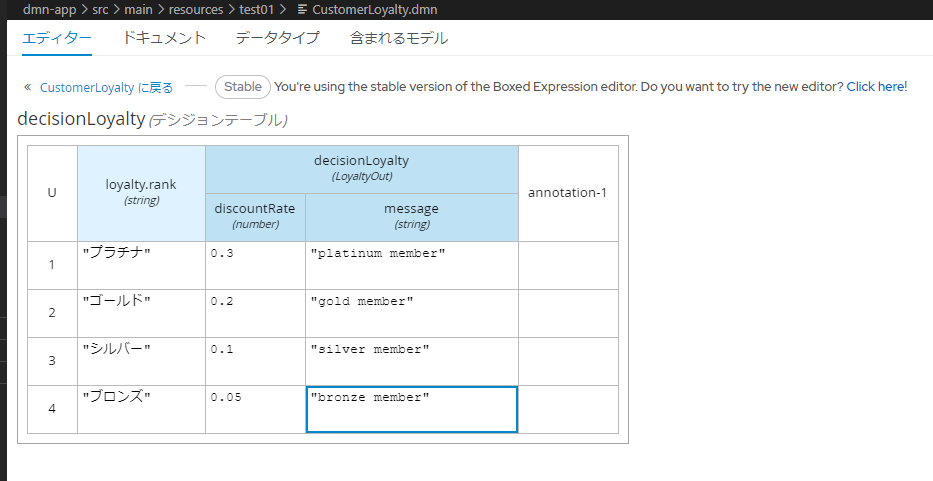Open the resources breadcrumb segment

point(196,10)
